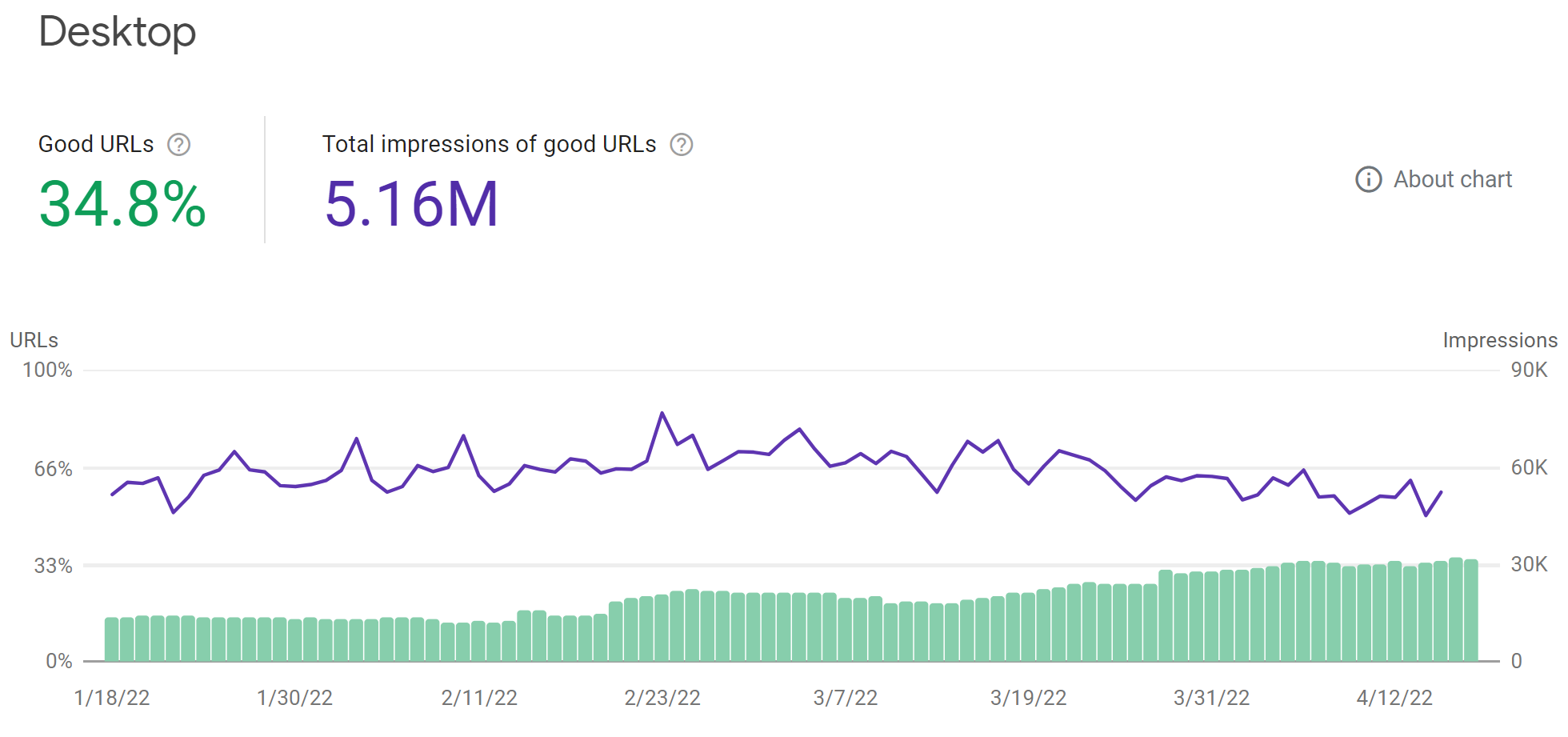Click the 4/12/22 date on the x-axis

point(1394,698)
